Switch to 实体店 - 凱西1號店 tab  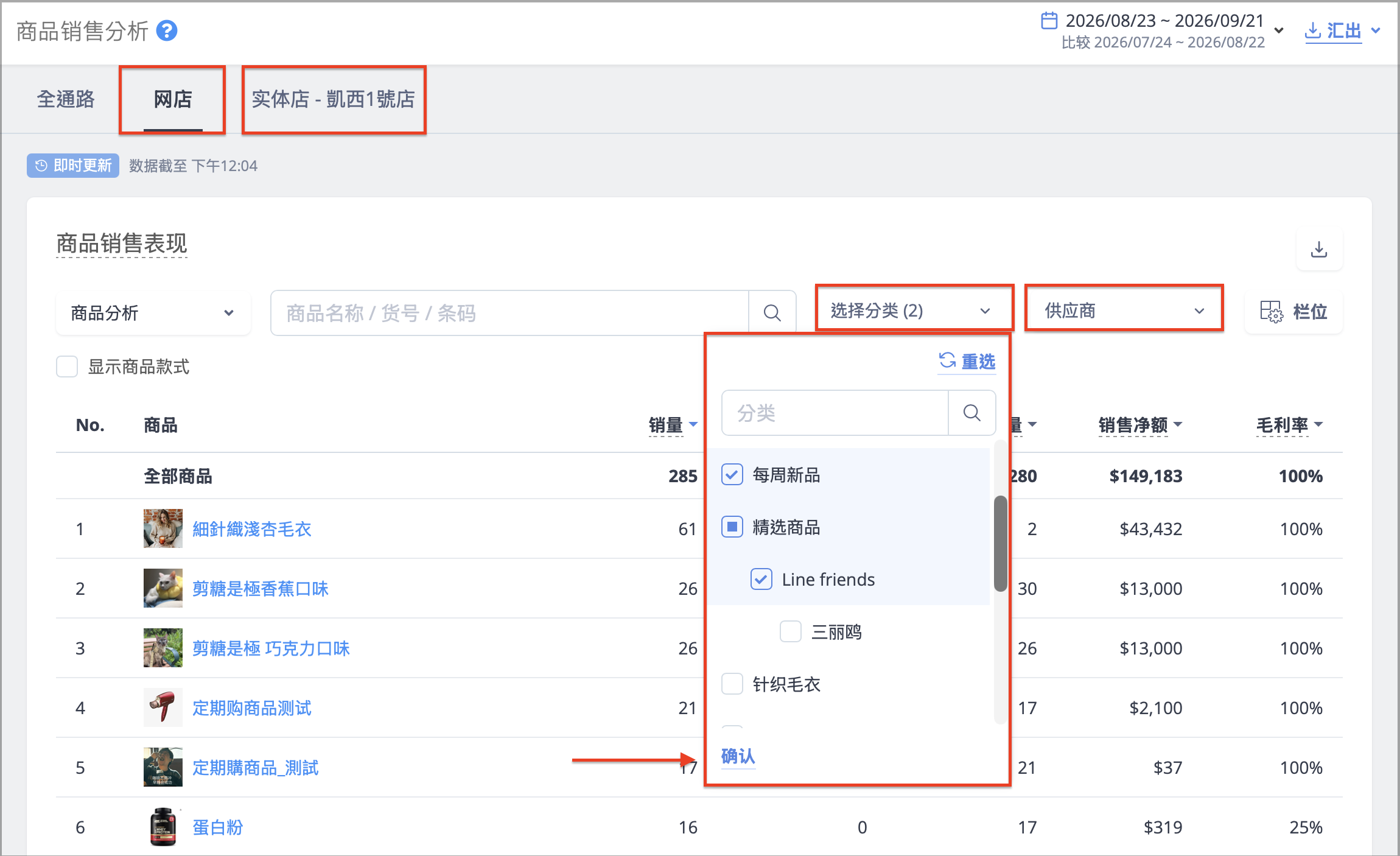pyautogui.click(x=334, y=99)
